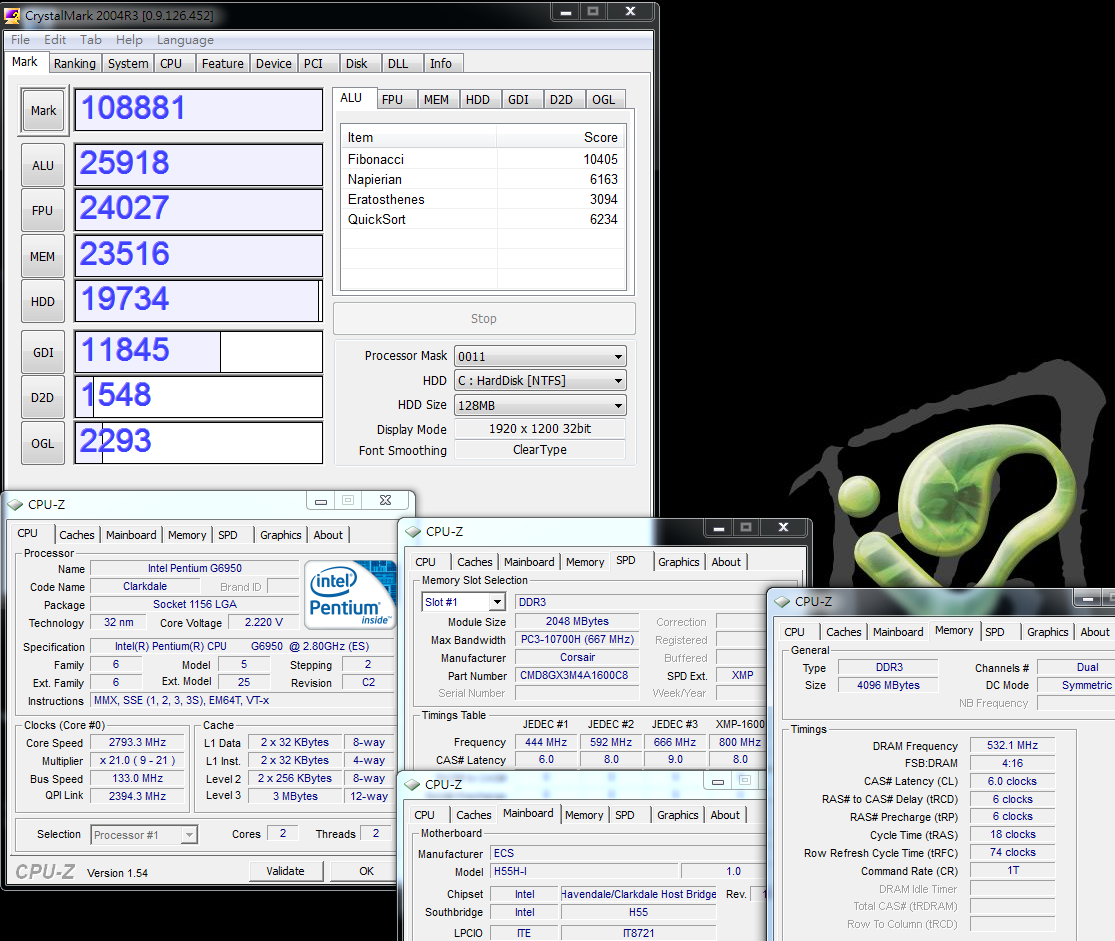The width and height of the screenshot is (1115, 941).
Task: Start the ALU benchmark test
Action: 43,166
